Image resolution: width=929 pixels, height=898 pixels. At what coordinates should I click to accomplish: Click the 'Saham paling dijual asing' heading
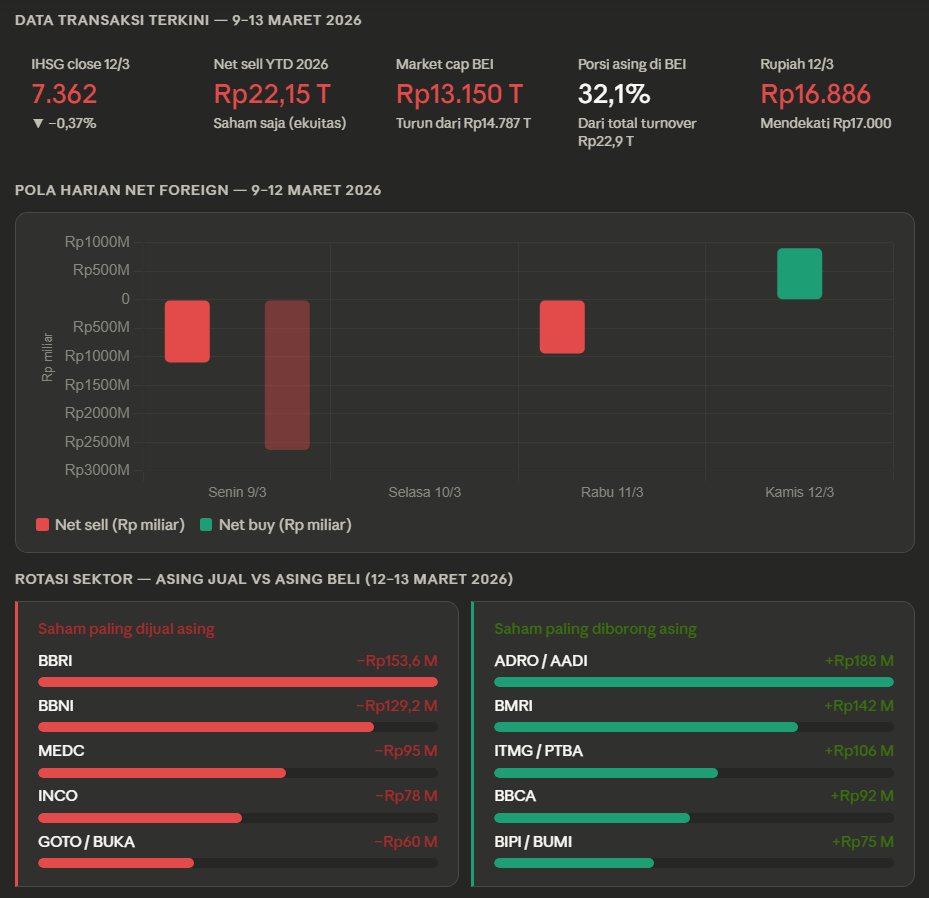click(126, 629)
